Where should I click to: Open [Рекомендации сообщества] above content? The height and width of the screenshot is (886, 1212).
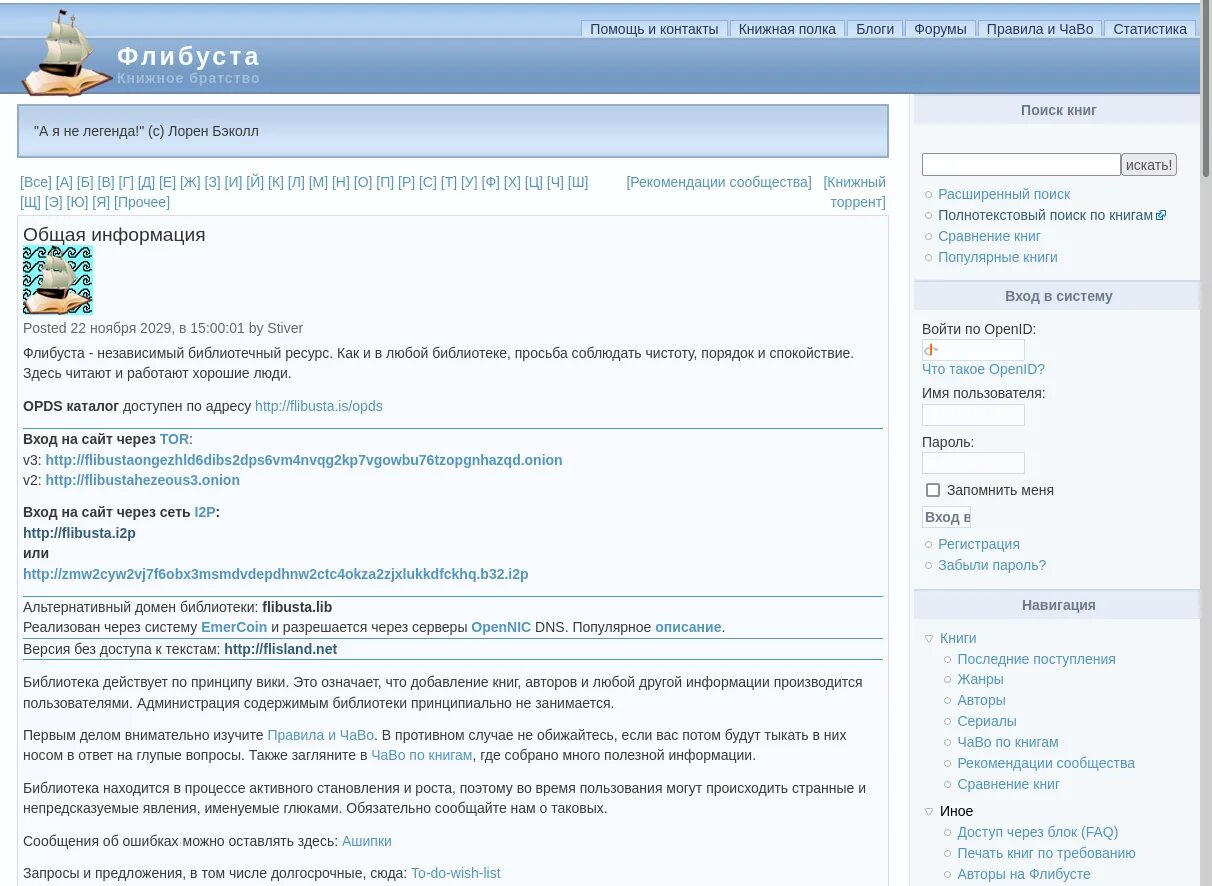[719, 182]
